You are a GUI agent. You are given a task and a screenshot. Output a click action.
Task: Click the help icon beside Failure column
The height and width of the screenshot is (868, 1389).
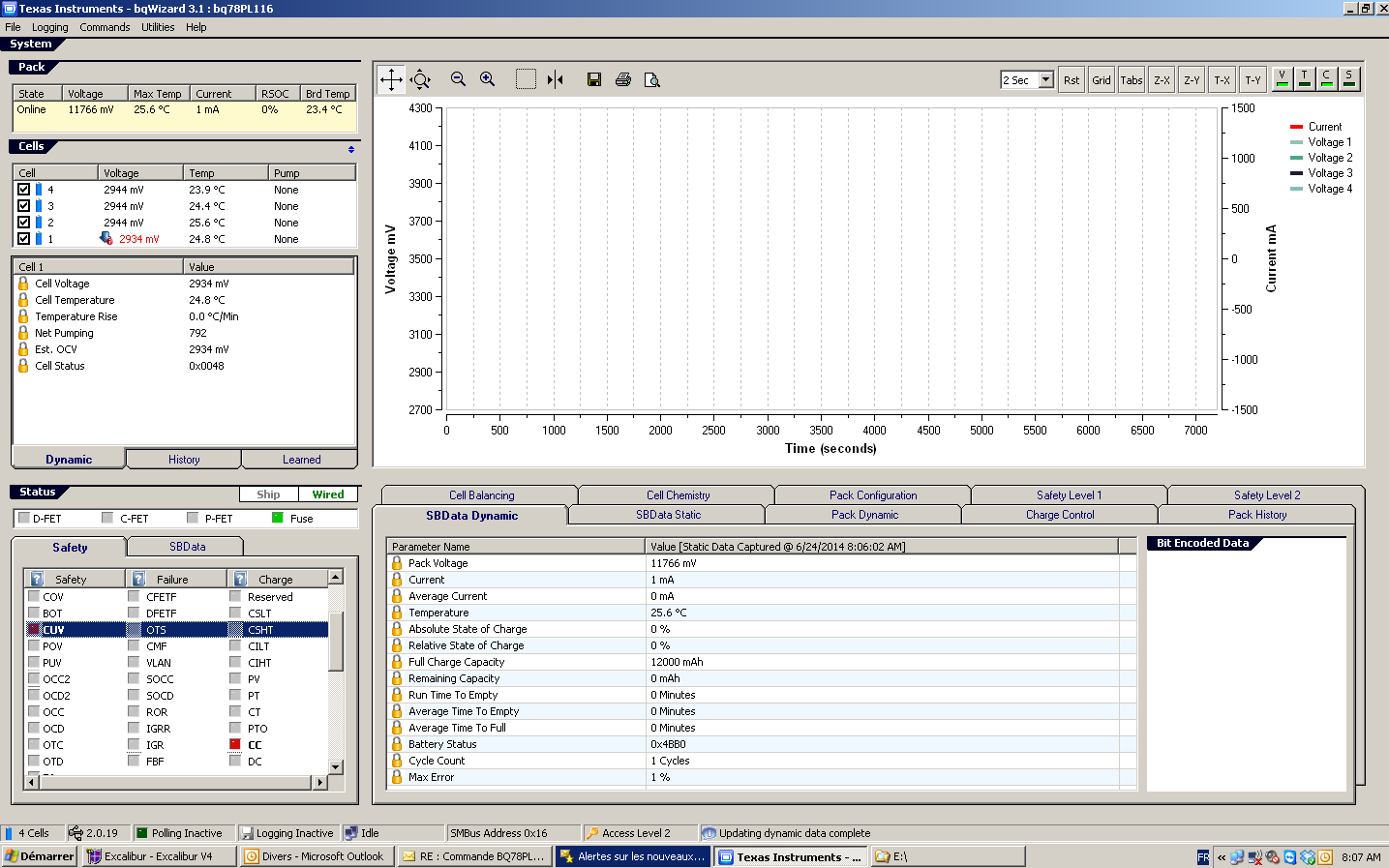(138, 579)
